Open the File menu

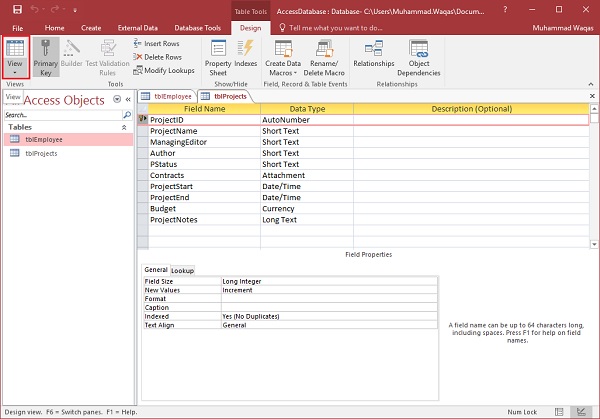coord(17,28)
